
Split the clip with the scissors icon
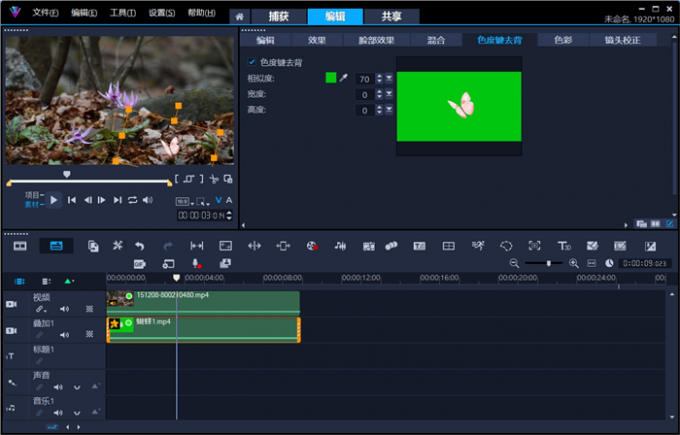click(214, 179)
